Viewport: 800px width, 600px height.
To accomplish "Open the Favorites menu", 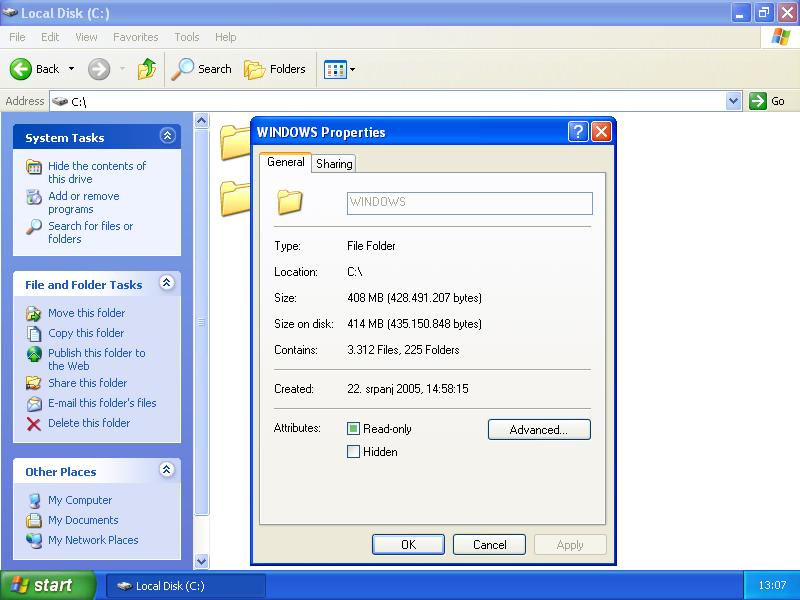I will click(x=135, y=37).
